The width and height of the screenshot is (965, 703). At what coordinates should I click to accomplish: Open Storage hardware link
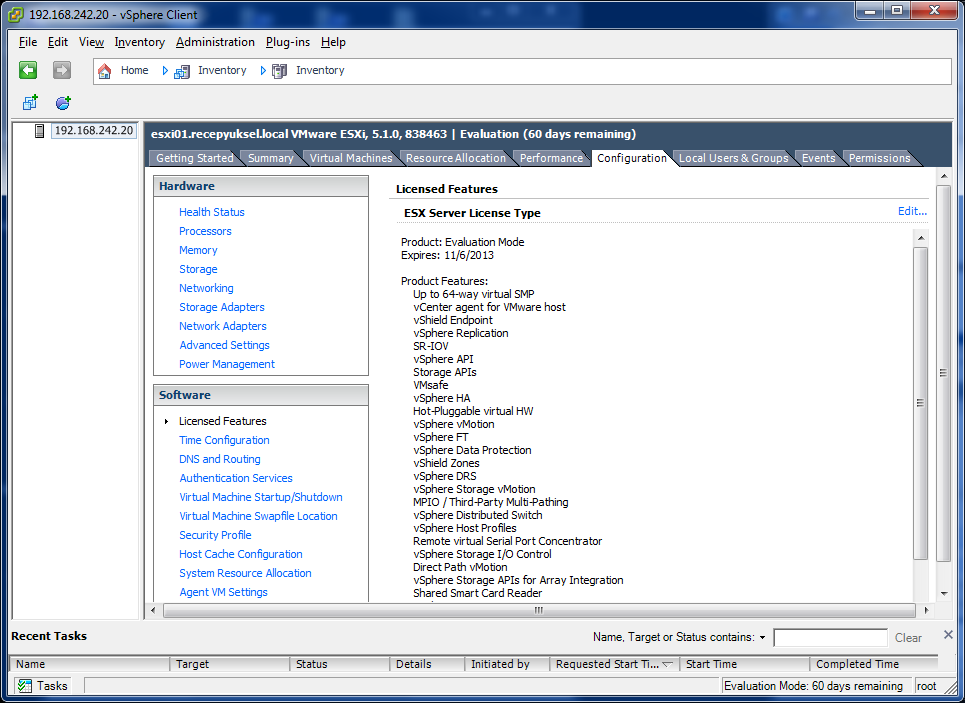tap(198, 269)
